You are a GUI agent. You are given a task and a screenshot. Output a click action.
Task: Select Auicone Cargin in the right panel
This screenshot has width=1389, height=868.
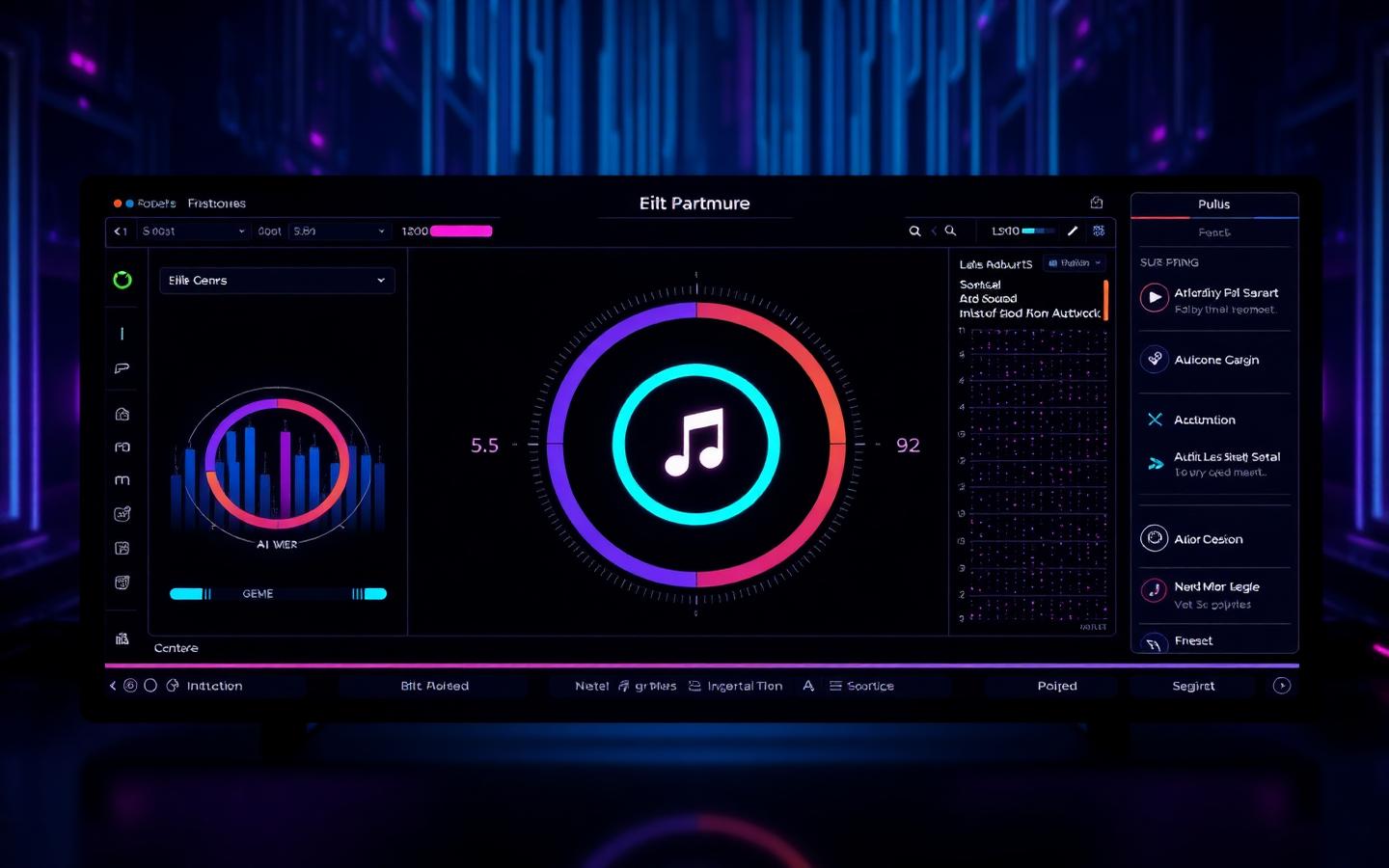tap(1216, 360)
